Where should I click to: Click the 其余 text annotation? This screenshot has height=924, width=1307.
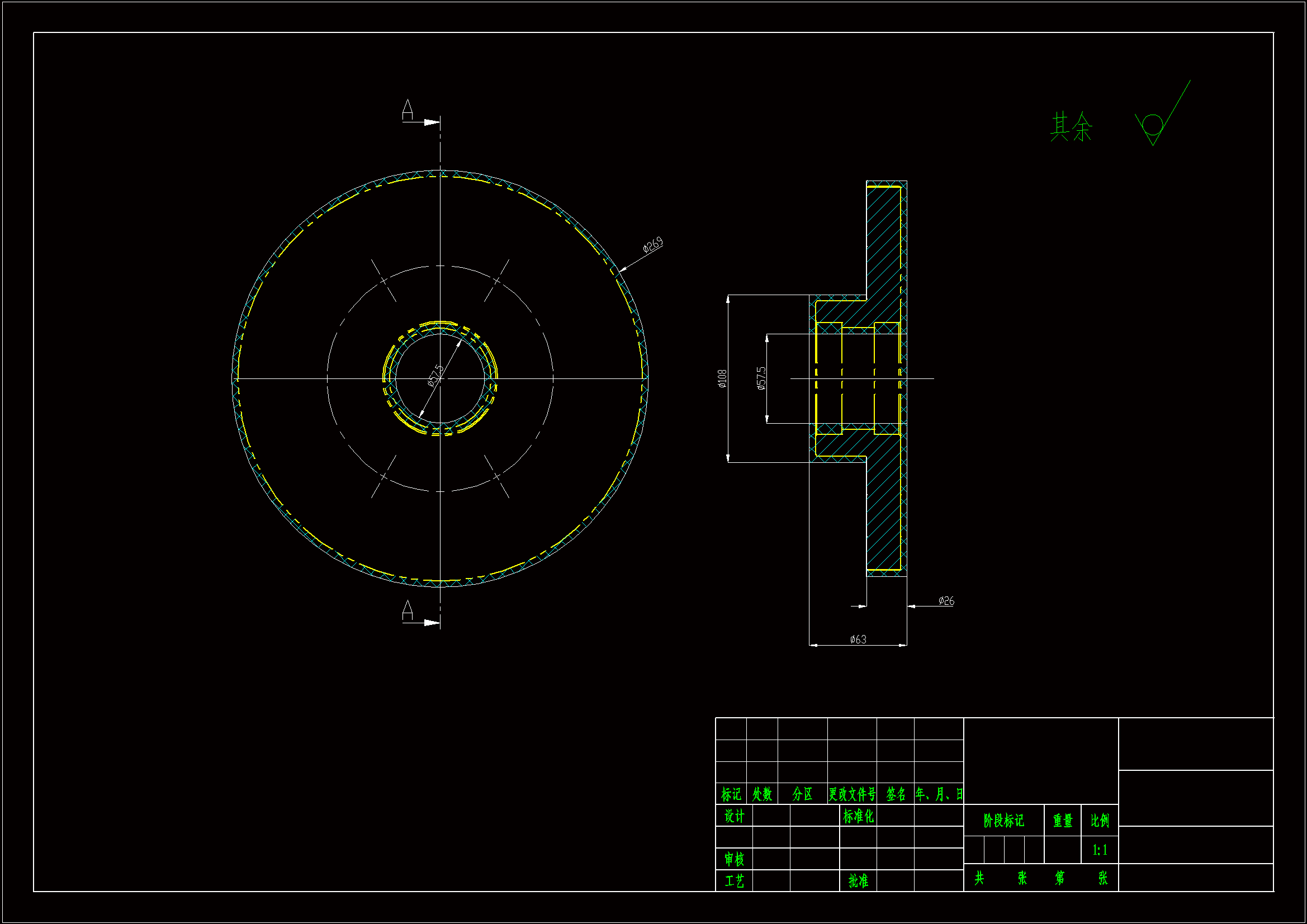(x=1071, y=127)
